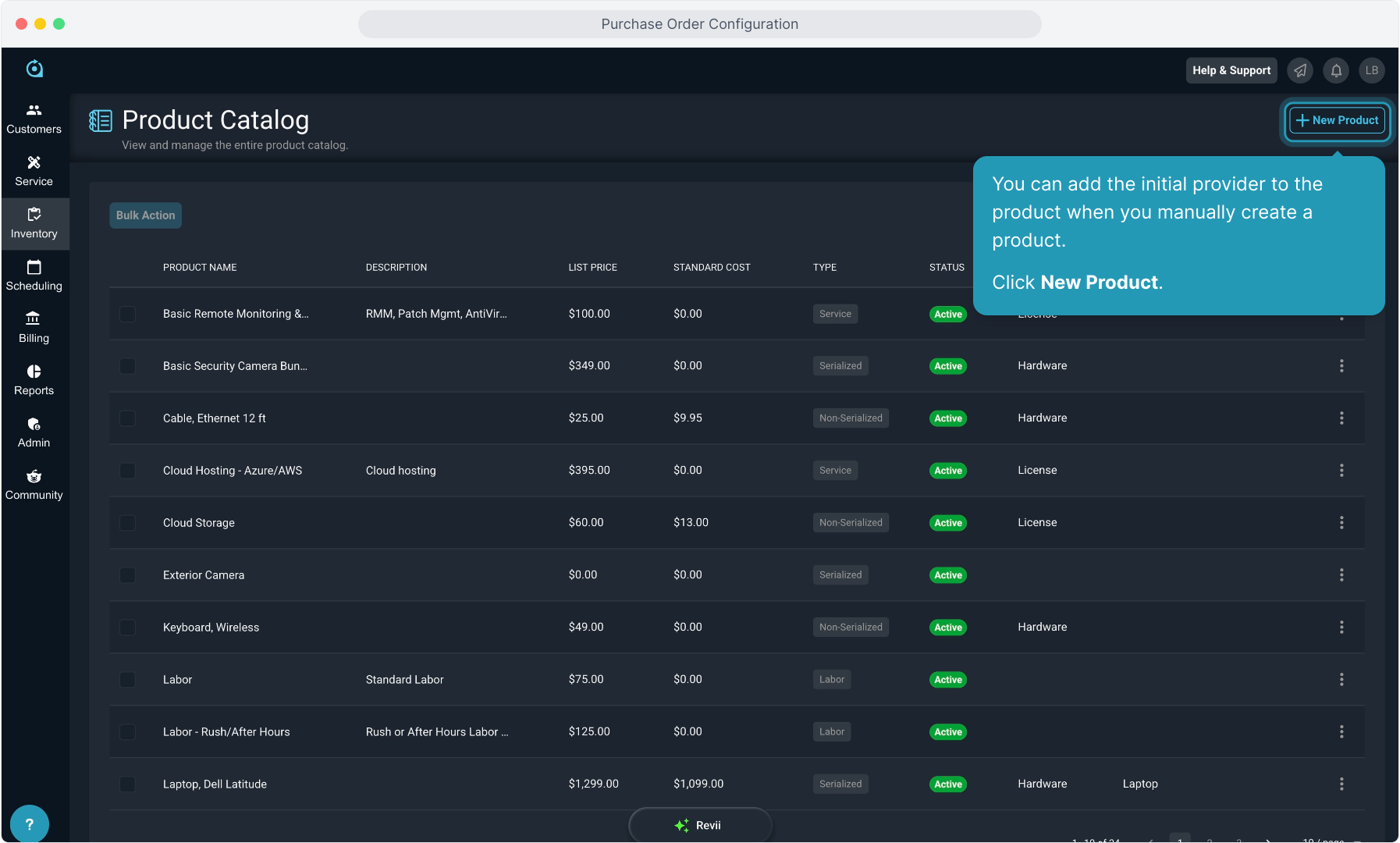Image resolution: width=1400 pixels, height=843 pixels.
Task: Go to Scheduling in the sidebar
Action: (34, 276)
